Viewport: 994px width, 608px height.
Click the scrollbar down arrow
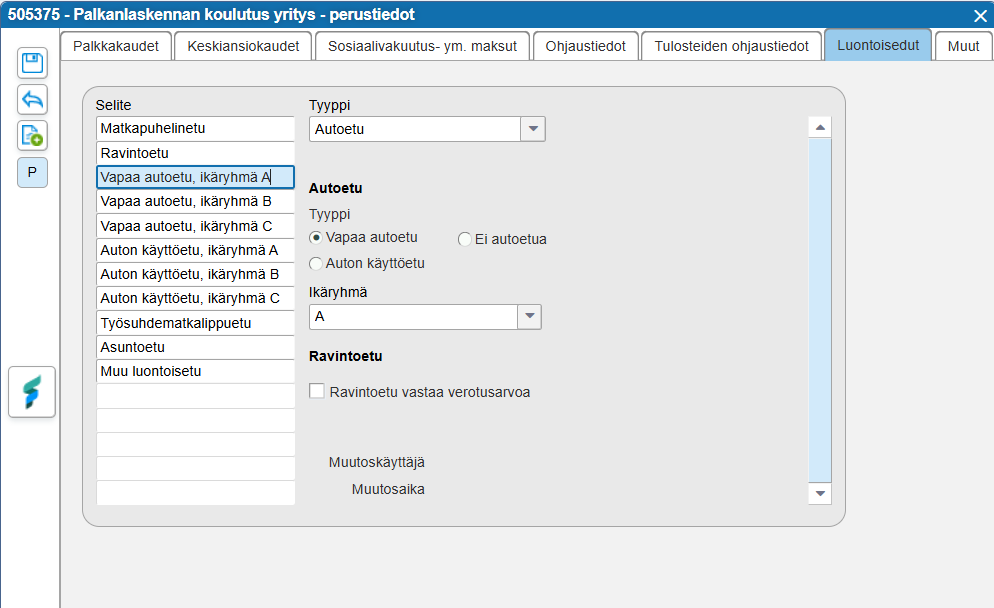(820, 493)
